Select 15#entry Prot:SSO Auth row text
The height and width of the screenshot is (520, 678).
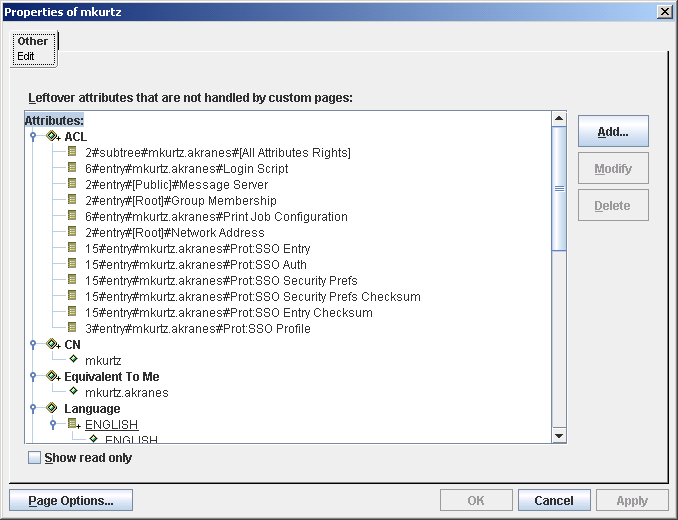point(196,265)
